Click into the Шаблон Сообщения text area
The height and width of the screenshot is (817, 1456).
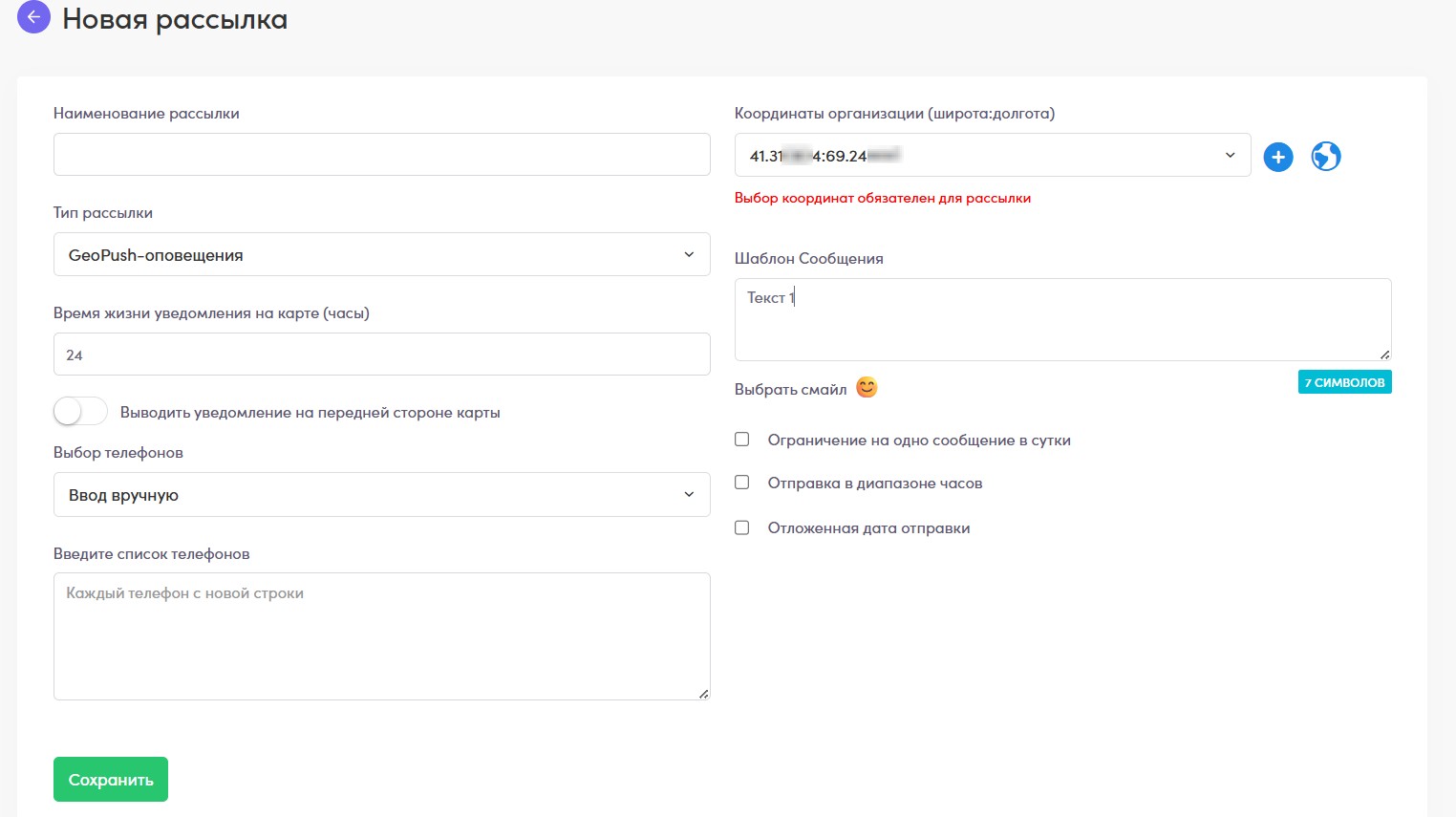point(1062,319)
